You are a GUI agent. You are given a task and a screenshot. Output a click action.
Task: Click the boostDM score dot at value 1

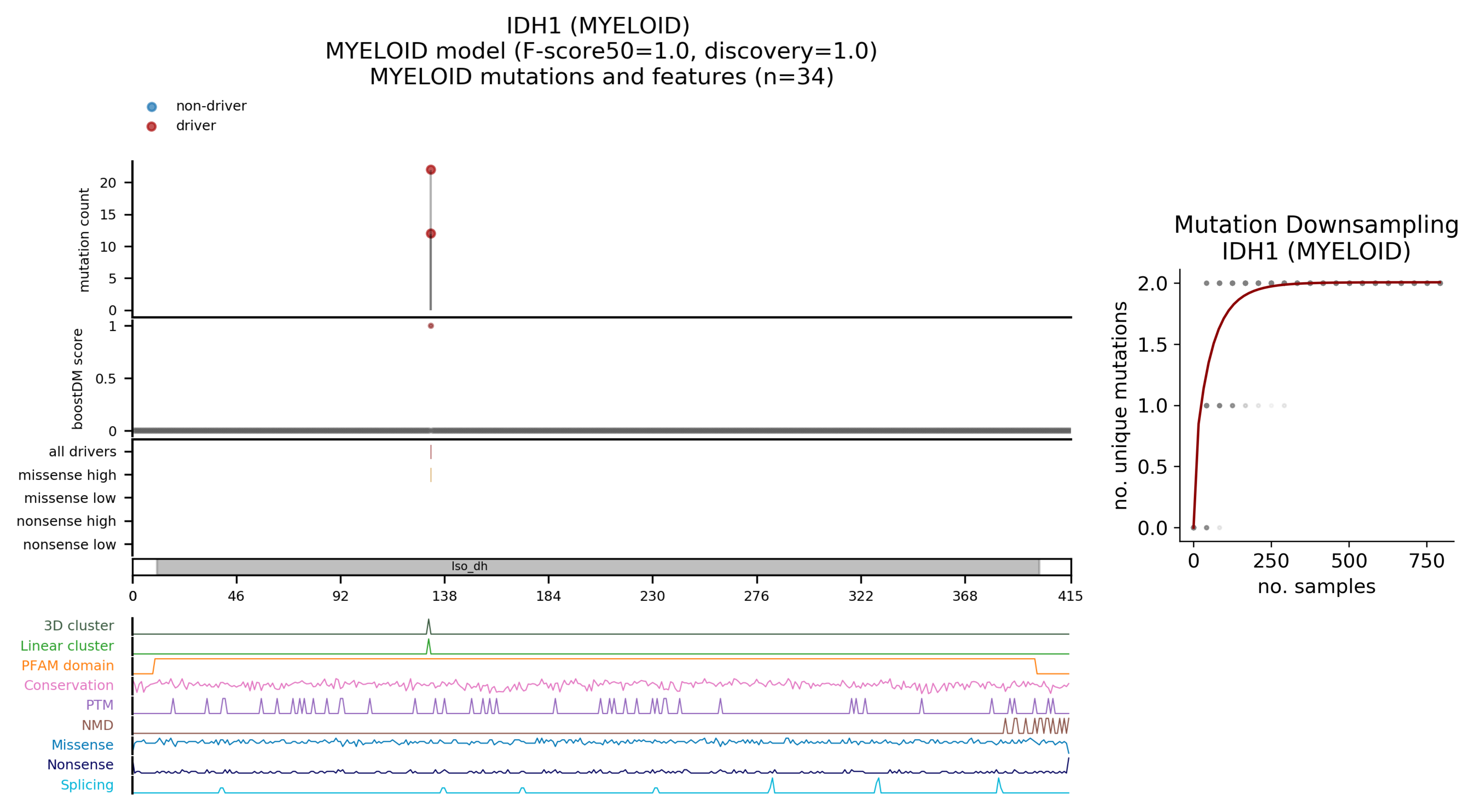pos(430,326)
